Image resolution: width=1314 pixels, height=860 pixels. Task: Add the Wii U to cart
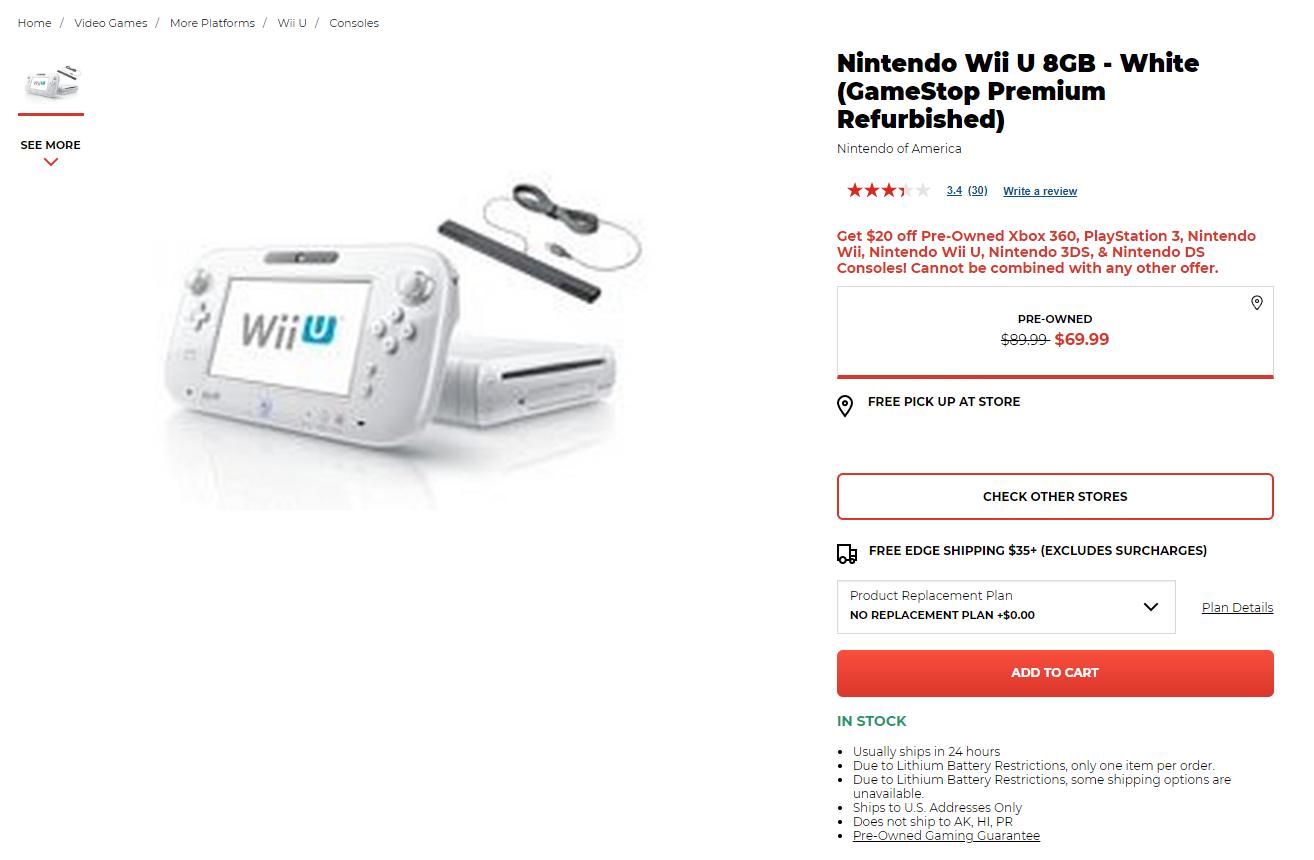pyautogui.click(x=1055, y=673)
